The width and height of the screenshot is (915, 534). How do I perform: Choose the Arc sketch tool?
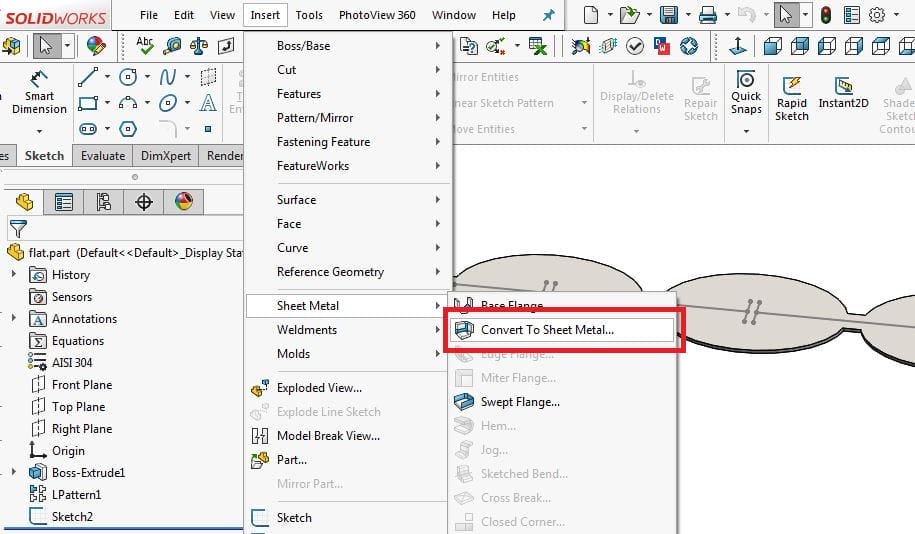pyautogui.click(x=128, y=103)
